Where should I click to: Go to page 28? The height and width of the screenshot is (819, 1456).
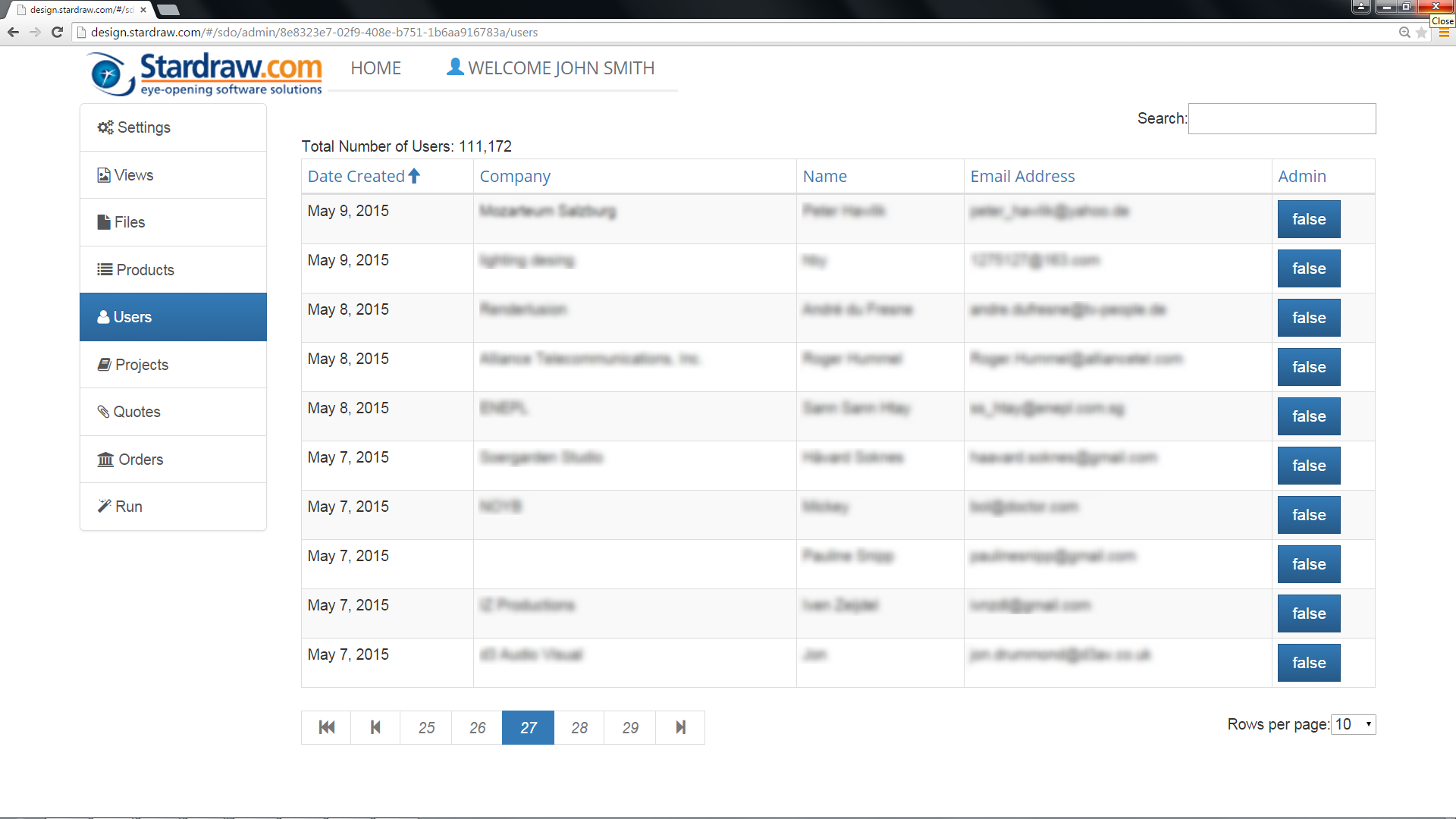click(x=579, y=727)
